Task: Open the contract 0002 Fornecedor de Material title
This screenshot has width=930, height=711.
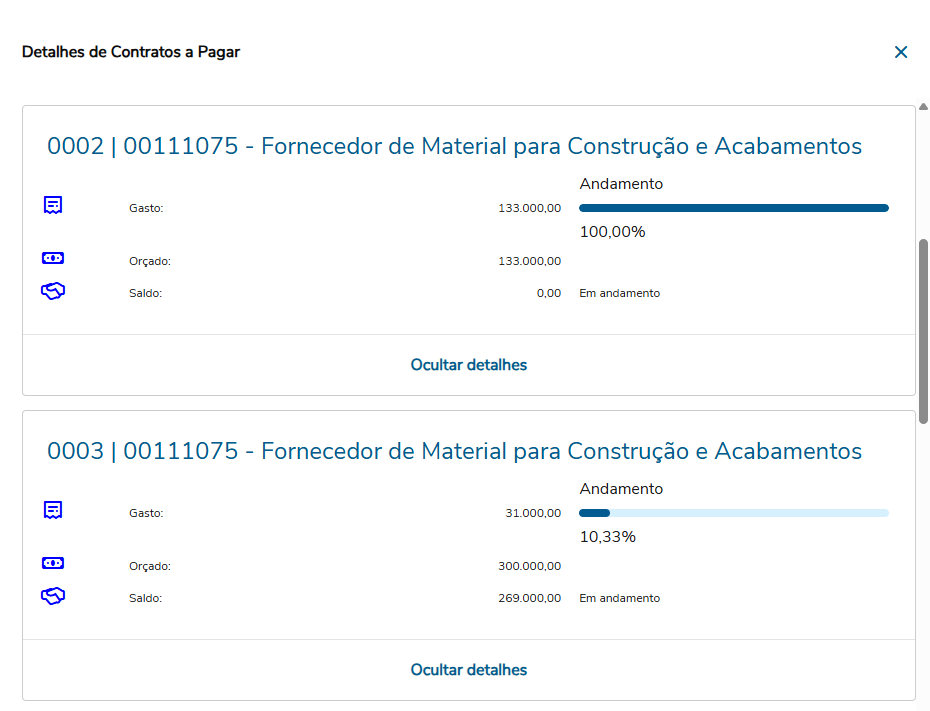Action: tap(454, 147)
